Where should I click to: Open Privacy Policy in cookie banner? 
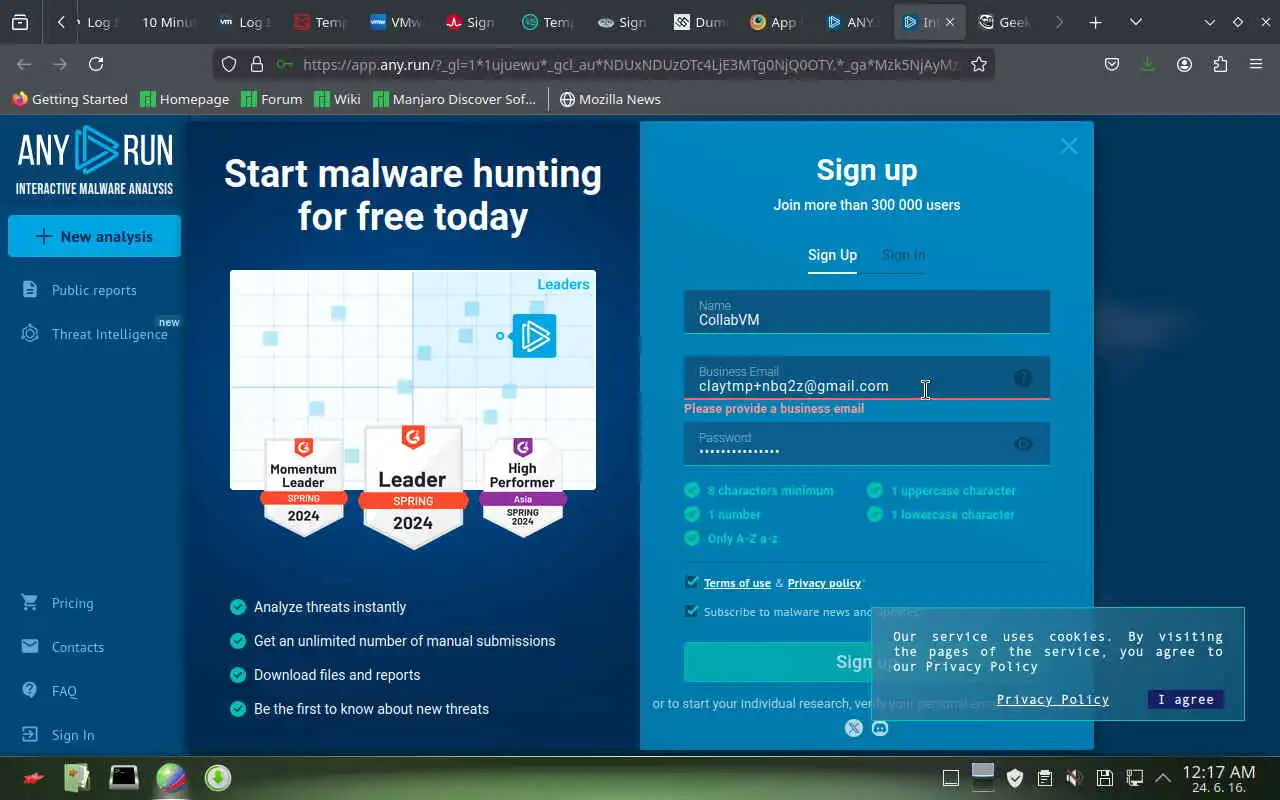coord(1053,699)
